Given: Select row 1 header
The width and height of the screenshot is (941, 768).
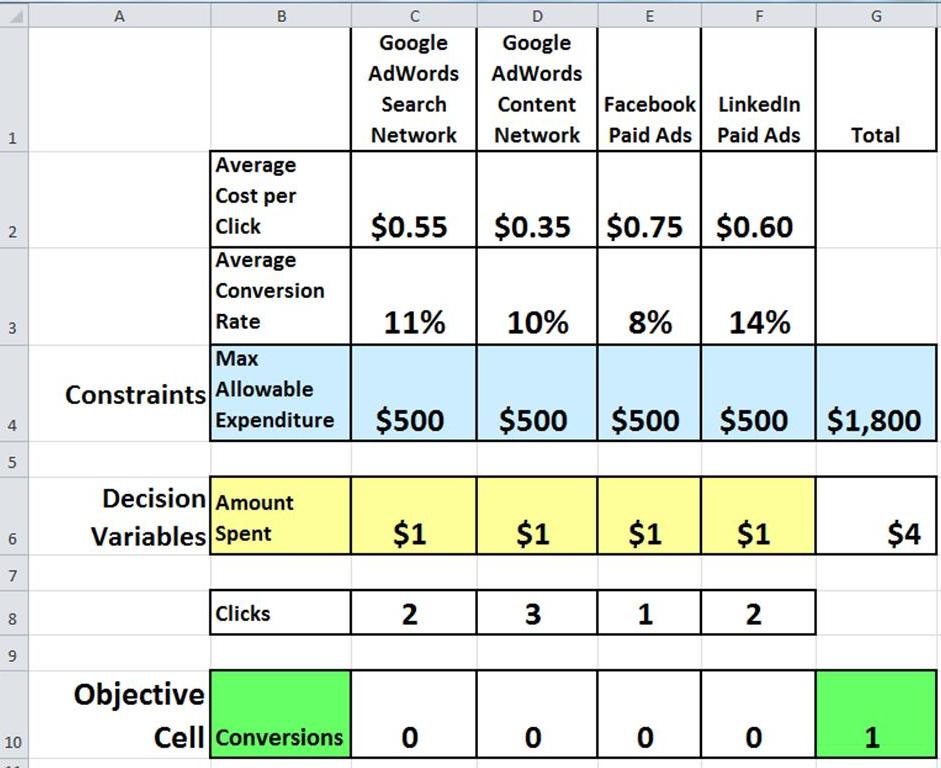Looking at the screenshot, I should 14,89.
